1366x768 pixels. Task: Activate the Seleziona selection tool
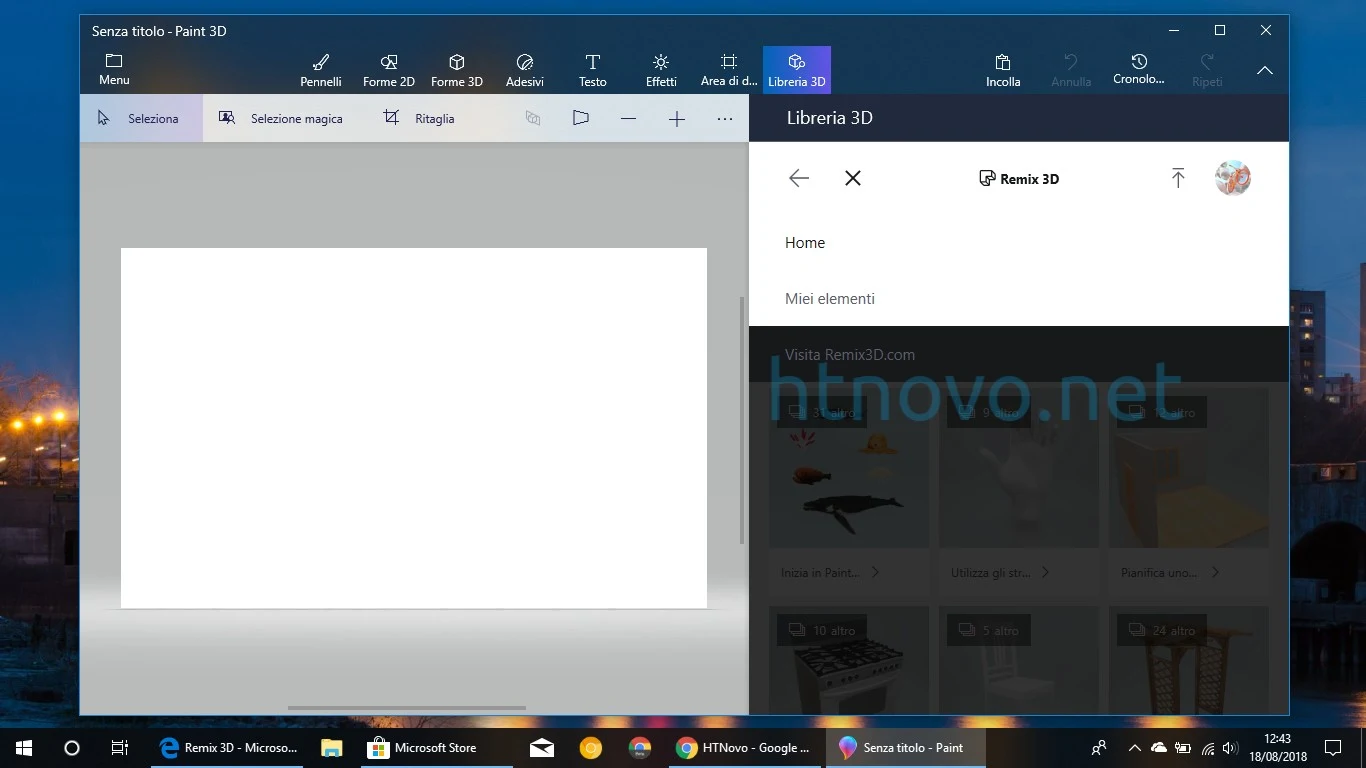[141, 118]
